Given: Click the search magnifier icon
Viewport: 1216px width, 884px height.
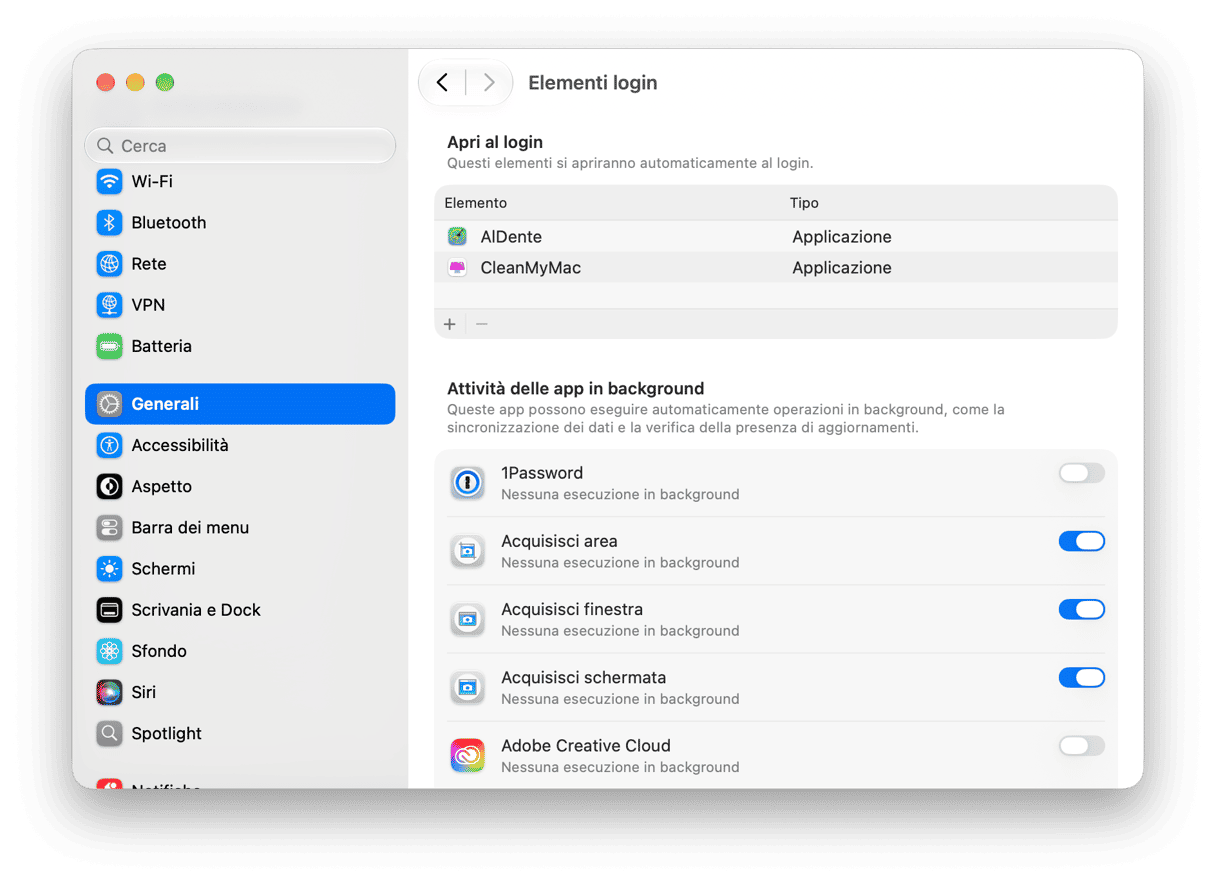Looking at the screenshot, I should [105, 146].
